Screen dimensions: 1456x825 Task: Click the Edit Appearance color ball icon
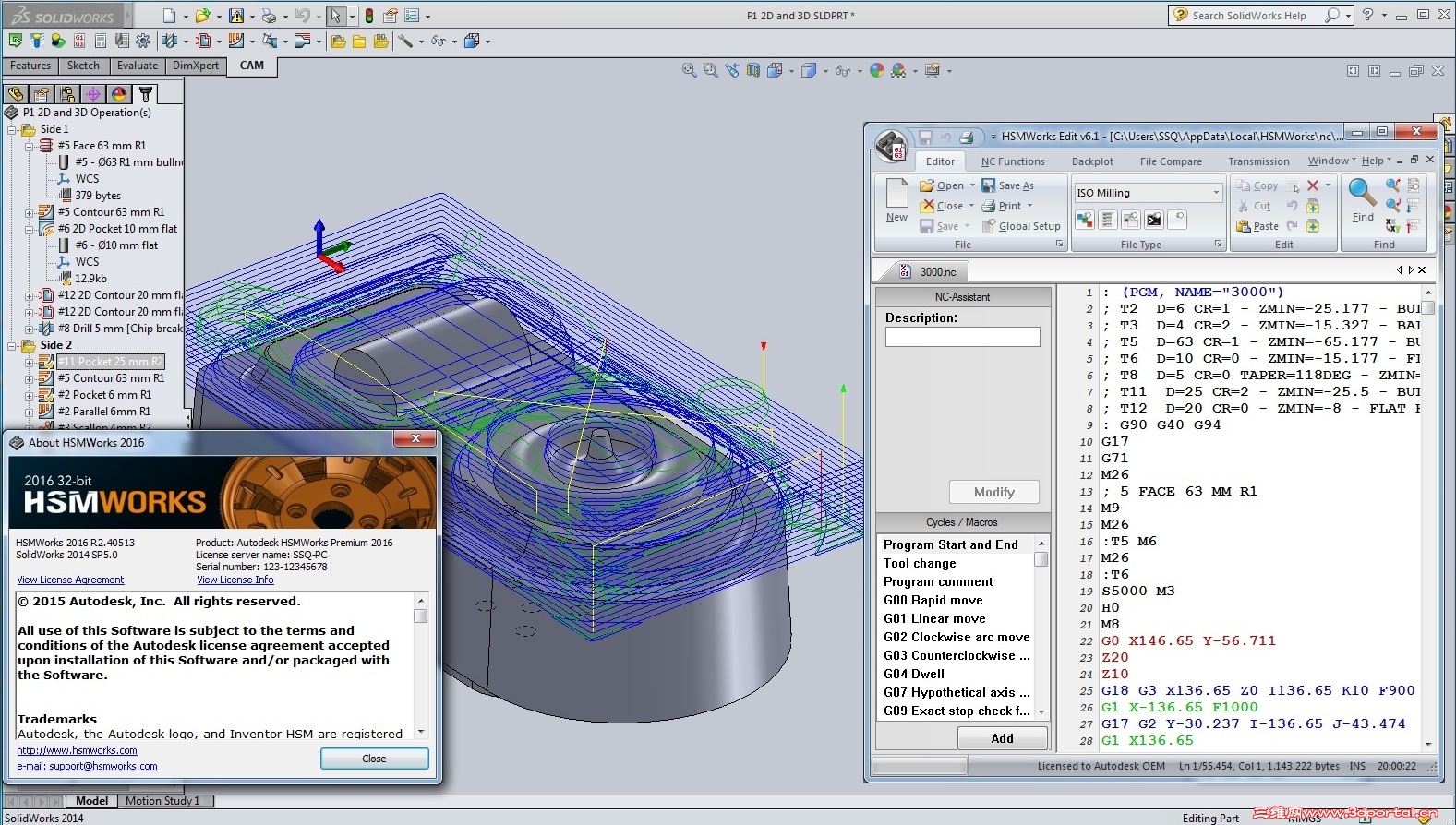pyautogui.click(x=877, y=70)
